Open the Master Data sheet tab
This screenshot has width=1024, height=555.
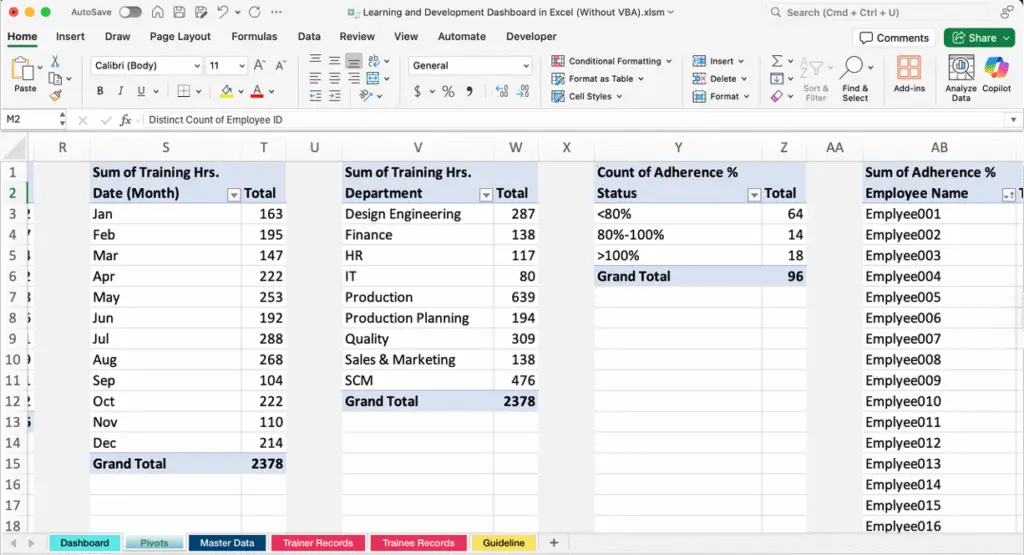[x=227, y=543]
